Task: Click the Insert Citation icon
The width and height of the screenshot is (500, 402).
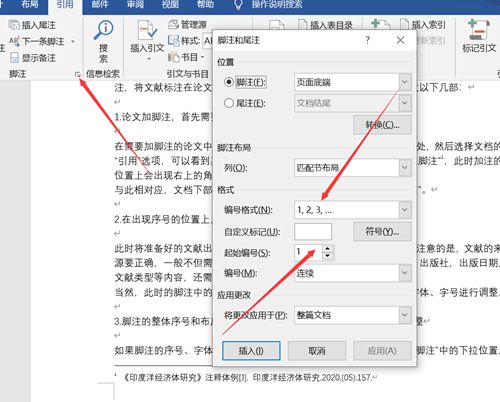Action: point(147,31)
